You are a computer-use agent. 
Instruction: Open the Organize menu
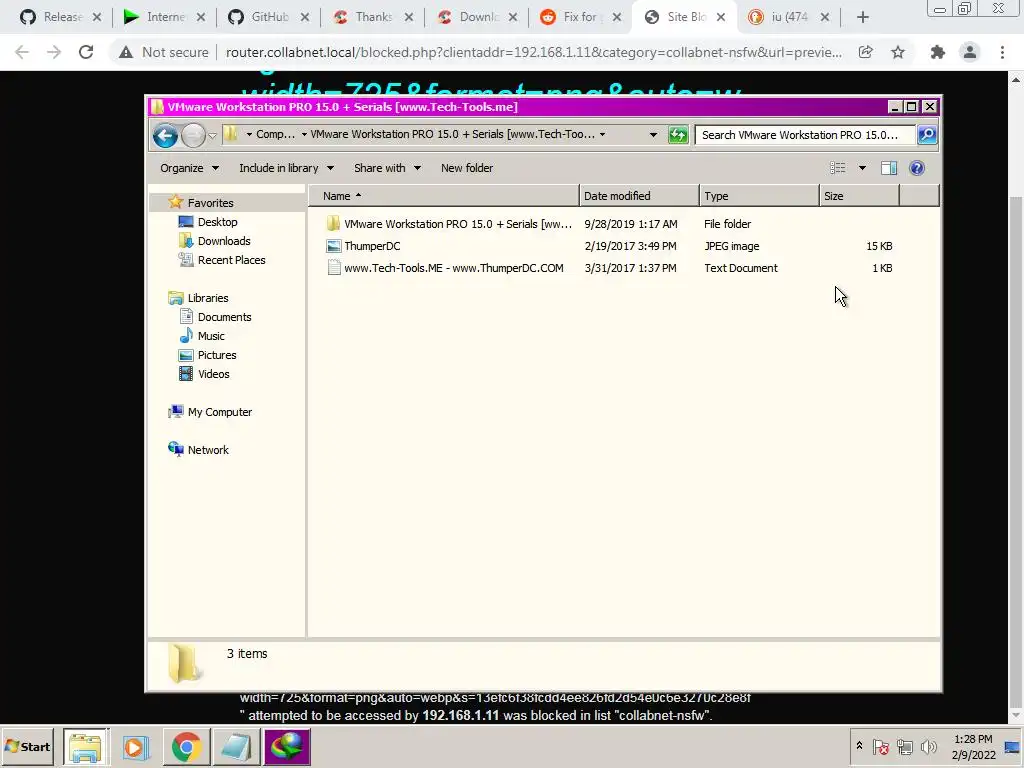(189, 168)
